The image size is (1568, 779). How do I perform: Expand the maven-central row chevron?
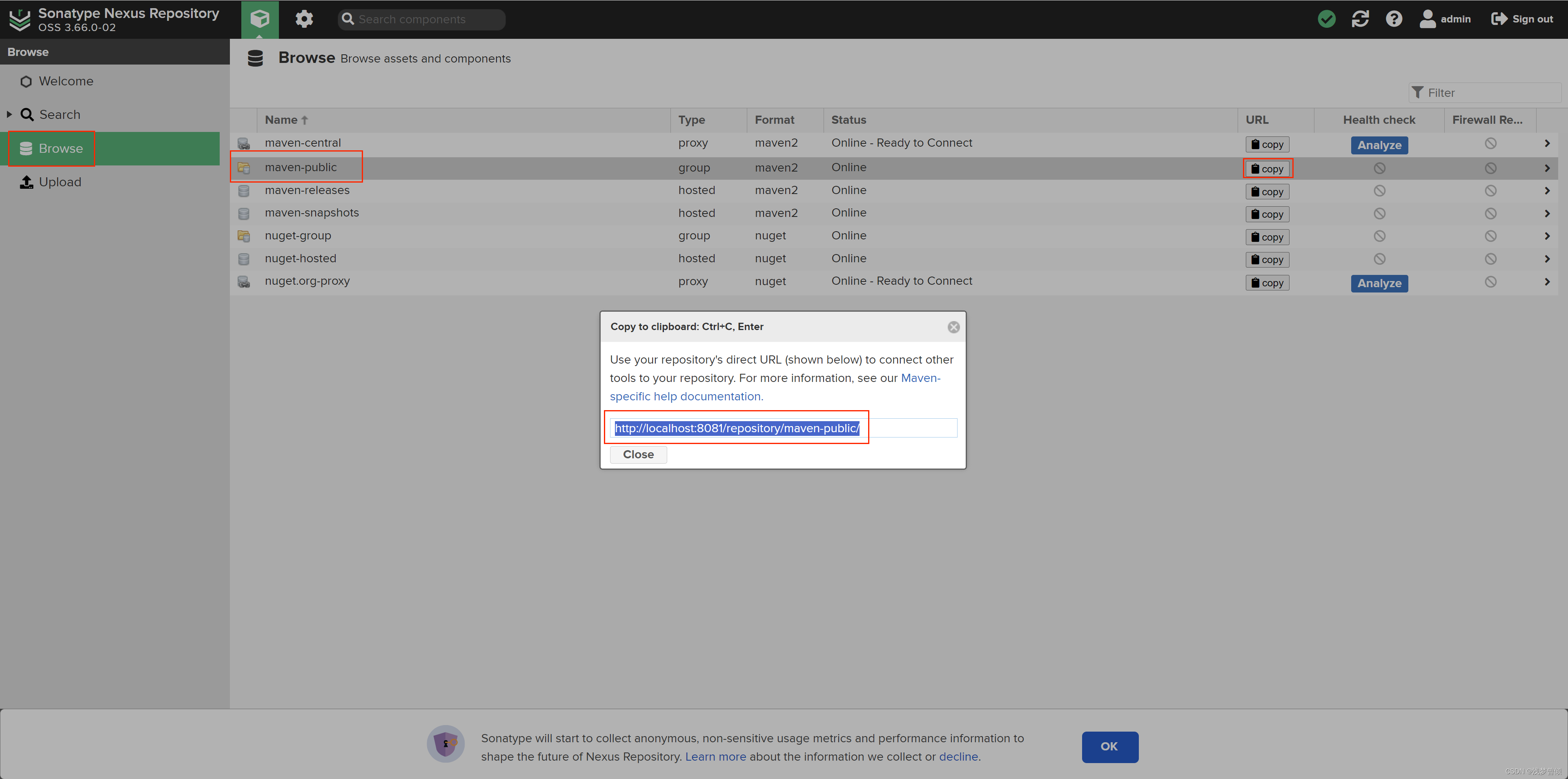1547,144
